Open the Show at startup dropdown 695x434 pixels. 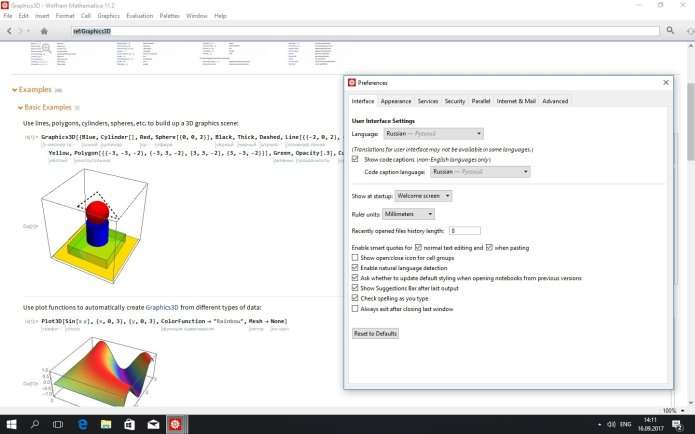pos(423,195)
